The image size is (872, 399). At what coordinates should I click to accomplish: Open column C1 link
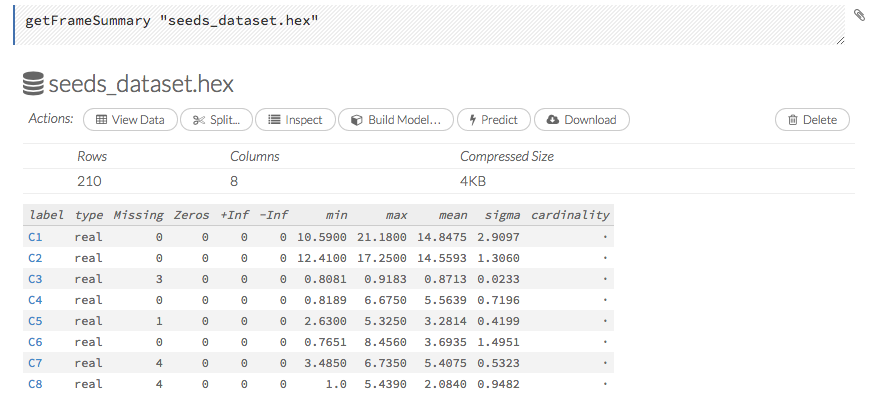pos(35,237)
